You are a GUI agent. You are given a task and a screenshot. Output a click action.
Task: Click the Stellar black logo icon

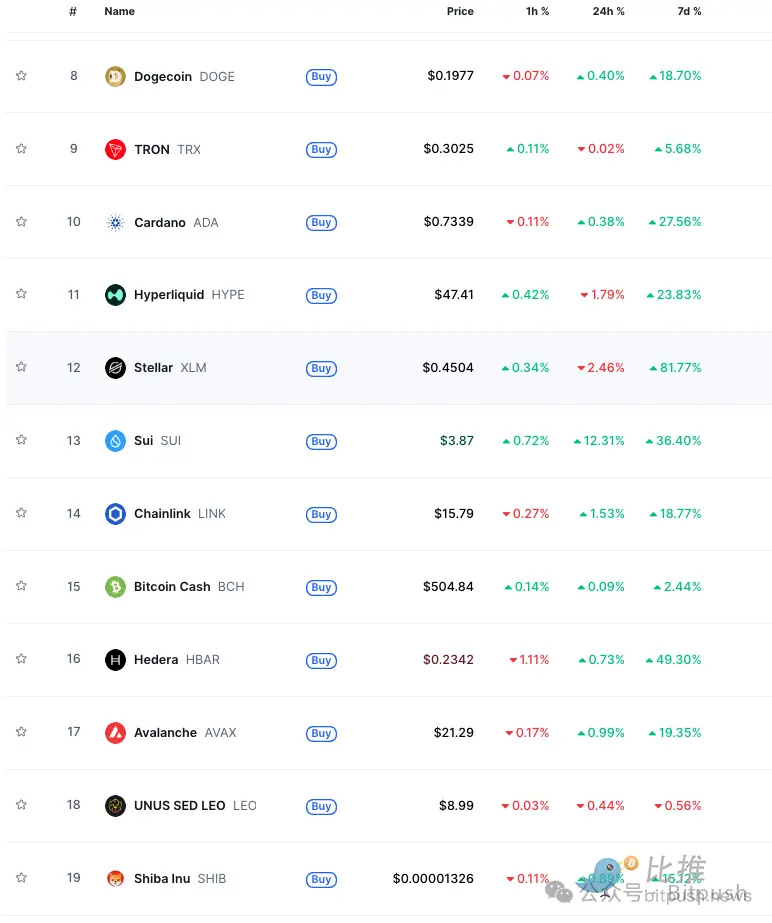click(115, 368)
